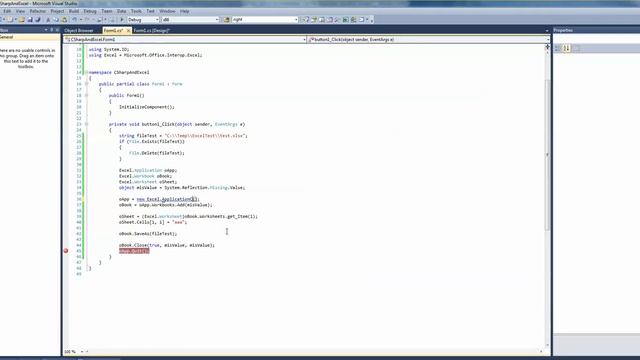This screenshot has height=360, width=640.
Task: Open the Refactor menu
Action: [x=38, y=11]
